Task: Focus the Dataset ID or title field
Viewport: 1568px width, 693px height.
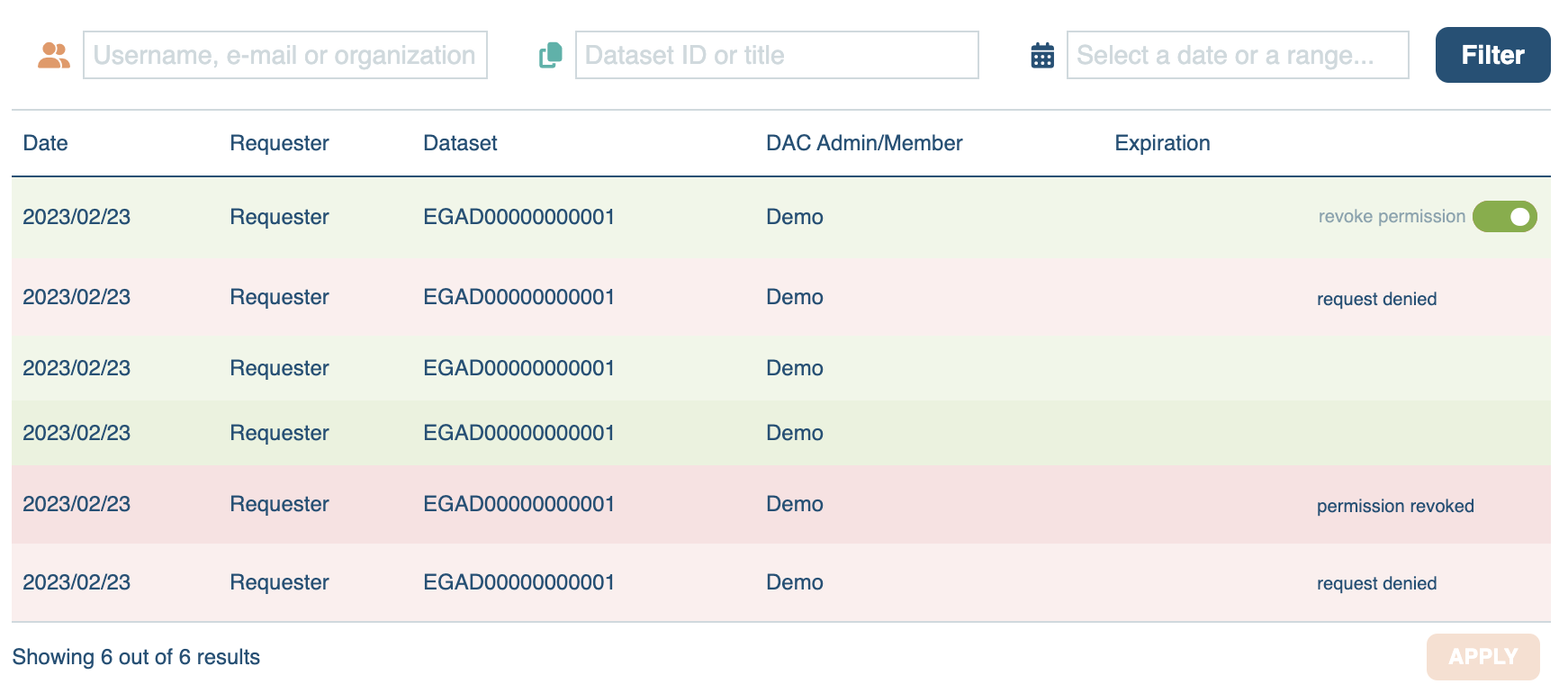Action: point(776,56)
